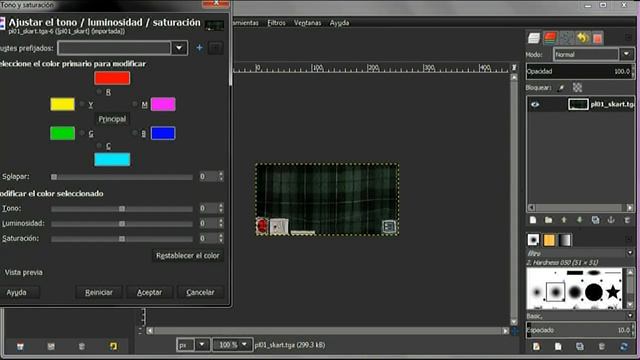
Task: Create a new layer group folder icon
Action: (x=549, y=220)
